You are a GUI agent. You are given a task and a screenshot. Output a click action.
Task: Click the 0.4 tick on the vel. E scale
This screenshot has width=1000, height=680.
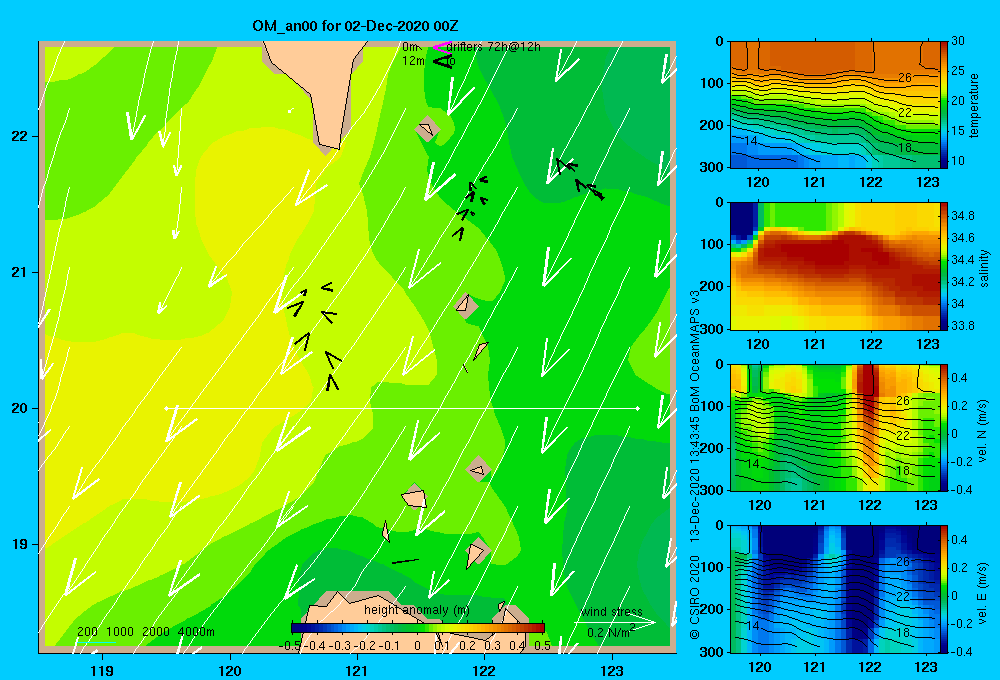coord(959,540)
